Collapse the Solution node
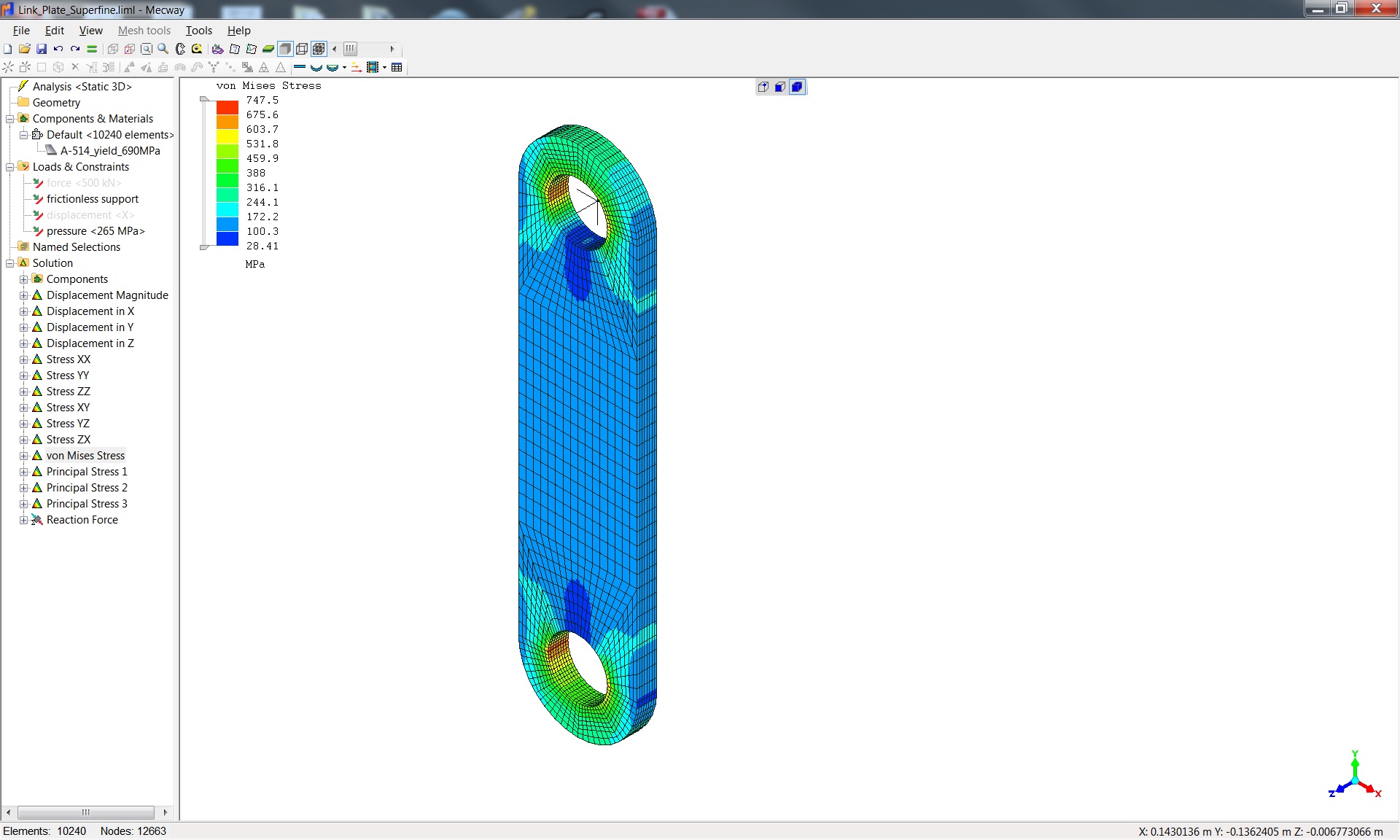This screenshot has height=840, width=1400. 10,263
